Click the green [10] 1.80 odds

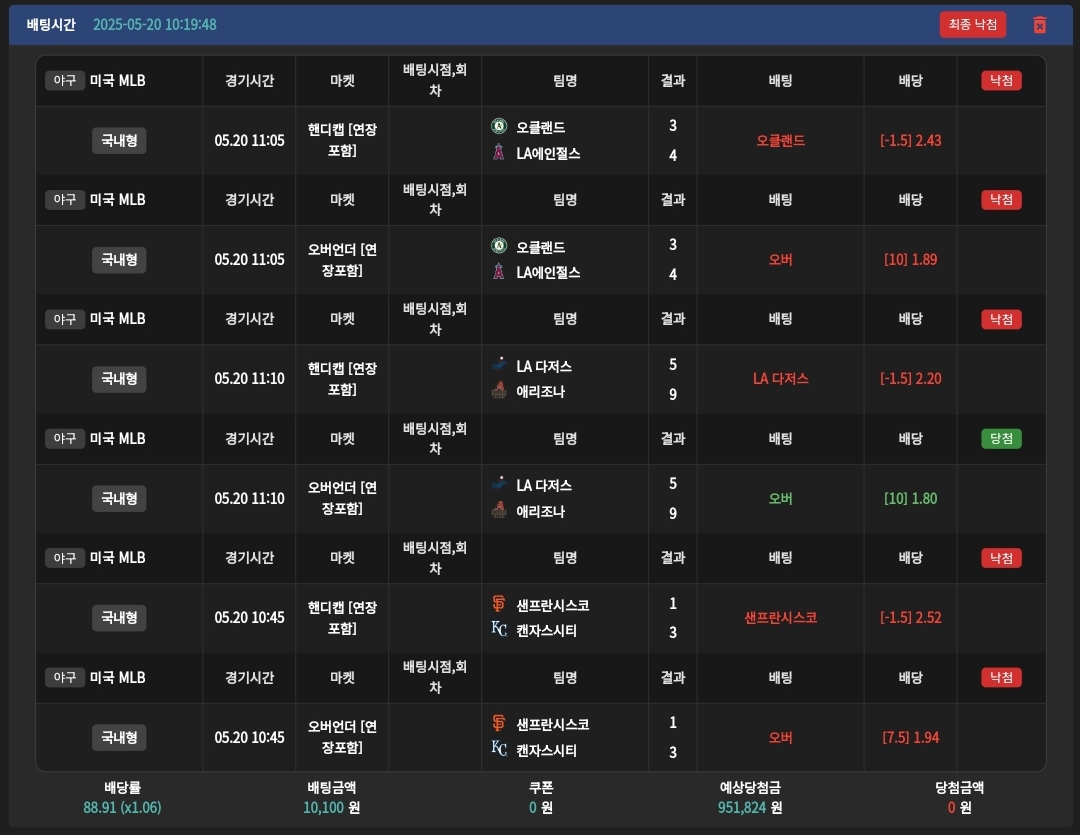tap(910, 498)
